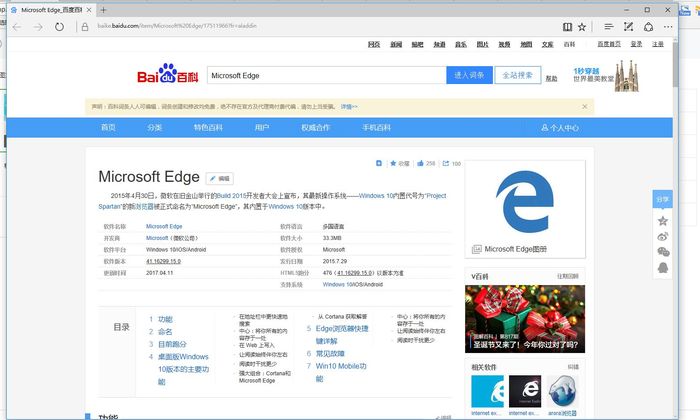Click 贴吧 in top Baidu links

click(417, 44)
